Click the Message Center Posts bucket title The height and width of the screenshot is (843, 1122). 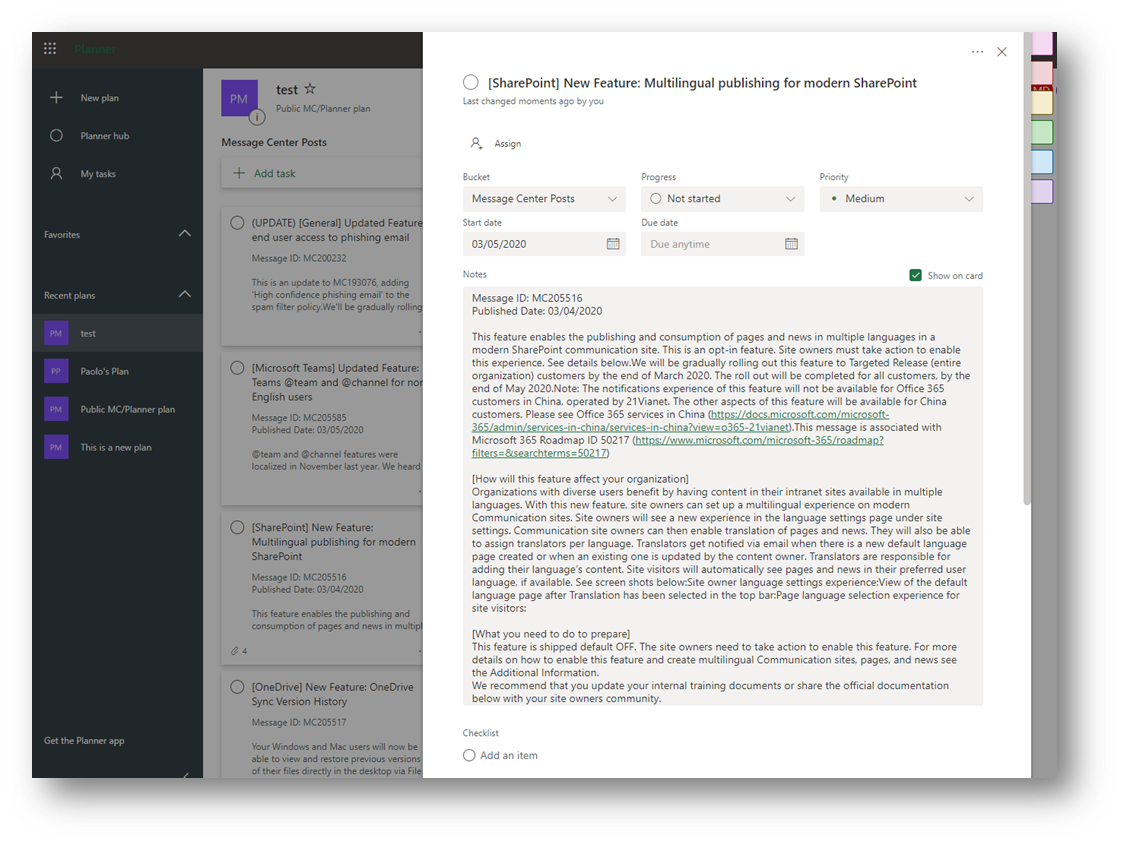[x=274, y=142]
